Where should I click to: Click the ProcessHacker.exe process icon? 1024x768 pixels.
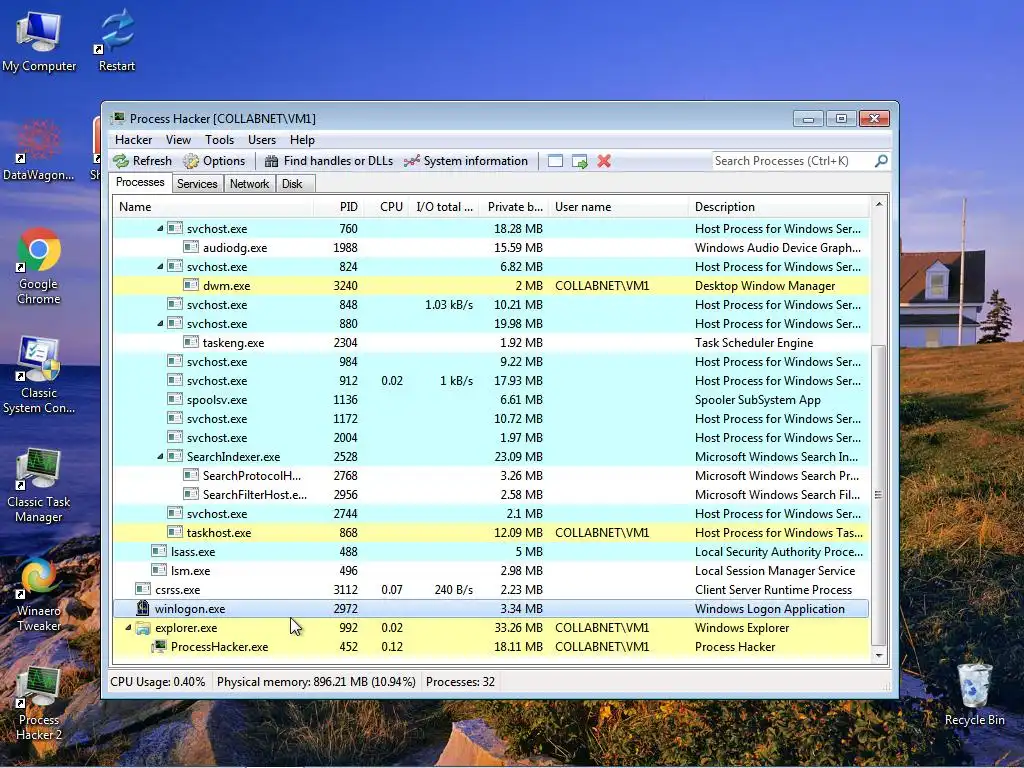(159, 647)
